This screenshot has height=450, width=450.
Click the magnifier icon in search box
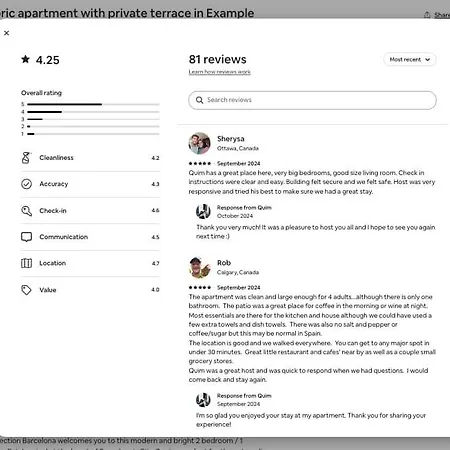199,100
